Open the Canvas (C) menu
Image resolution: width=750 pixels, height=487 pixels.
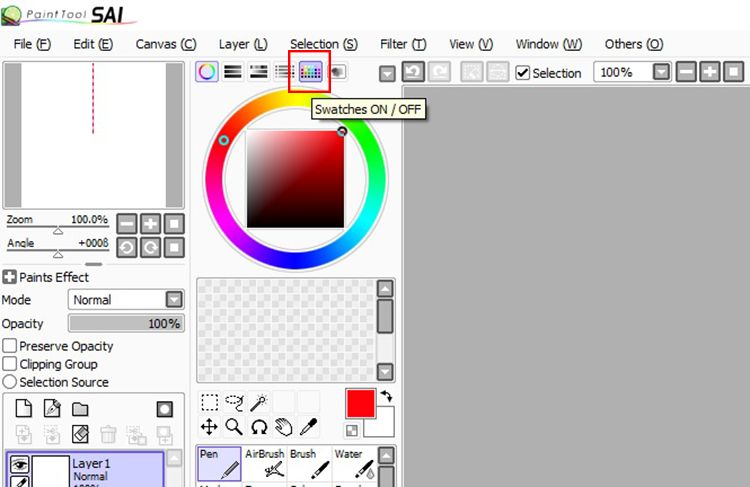point(166,44)
